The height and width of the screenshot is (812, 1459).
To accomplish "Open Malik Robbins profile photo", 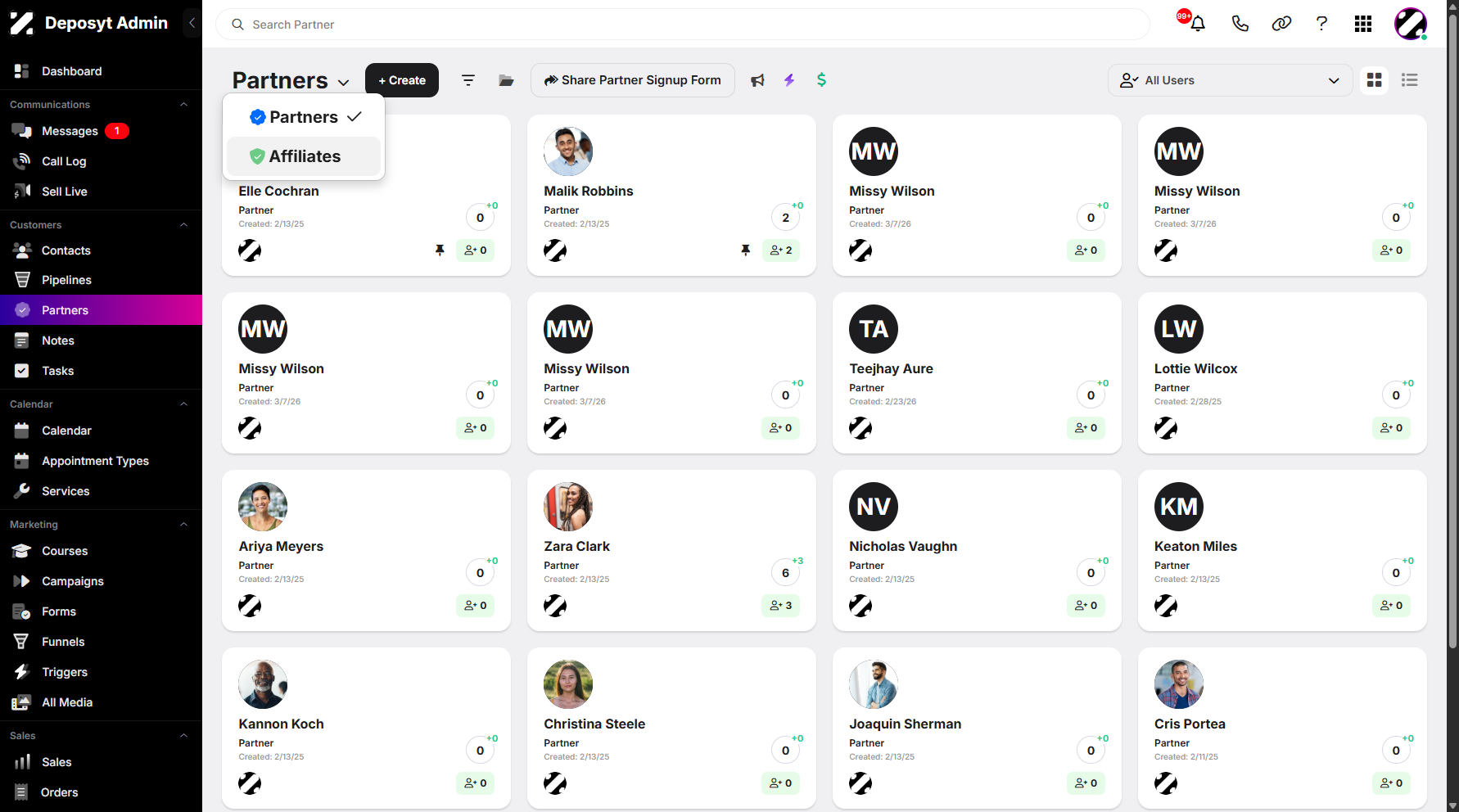I will [568, 151].
